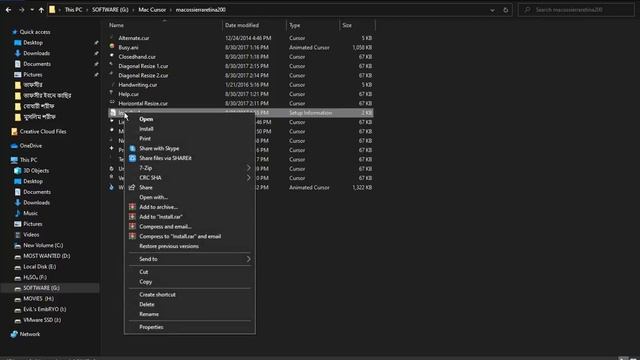Screen dimensions: 640x360
Task: Click the search box for macossierraretina200
Action: tap(576, 10)
